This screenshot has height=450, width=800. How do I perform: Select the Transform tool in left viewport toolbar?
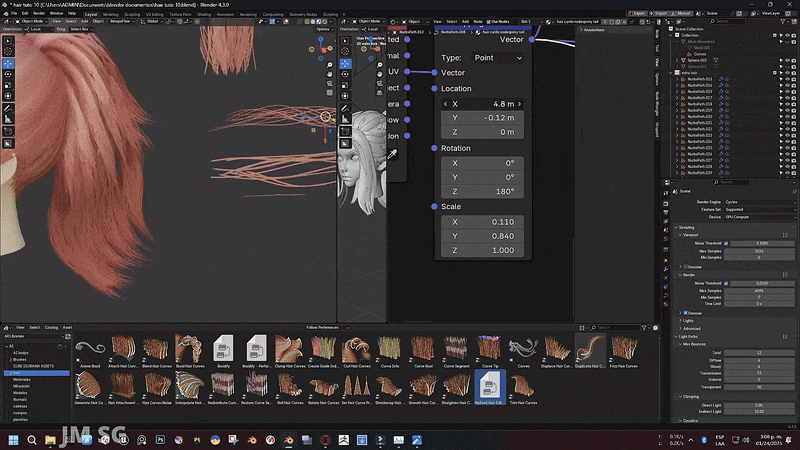pyautogui.click(x=8, y=96)
